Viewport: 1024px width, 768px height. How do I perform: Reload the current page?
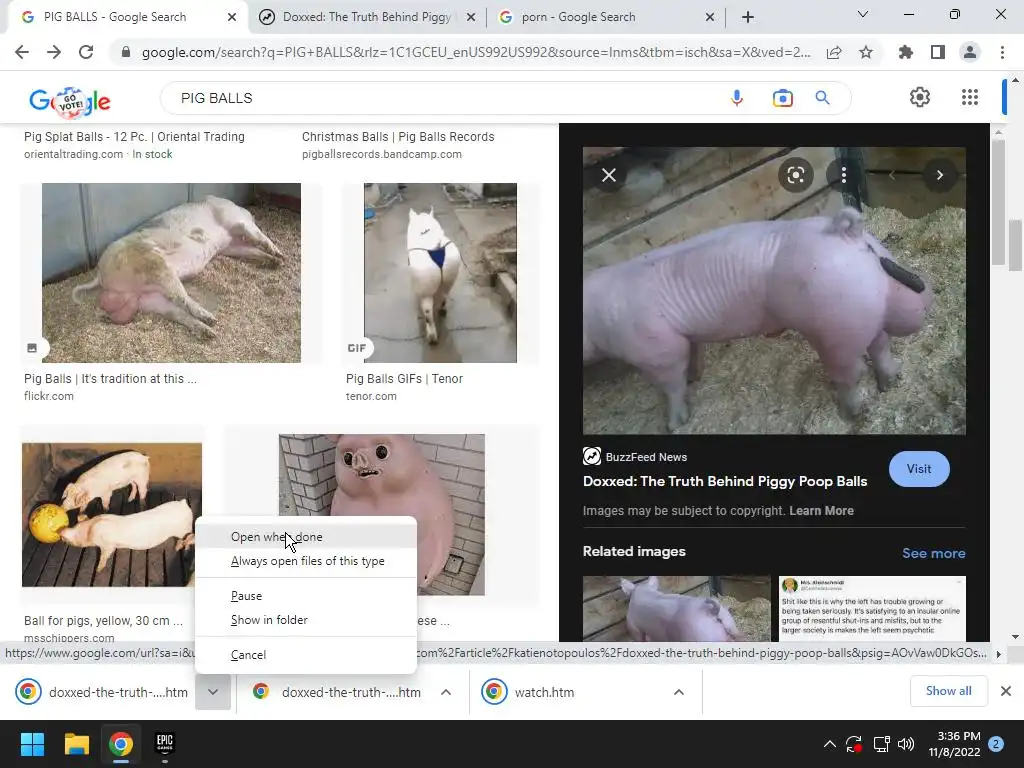click(86, 52)
